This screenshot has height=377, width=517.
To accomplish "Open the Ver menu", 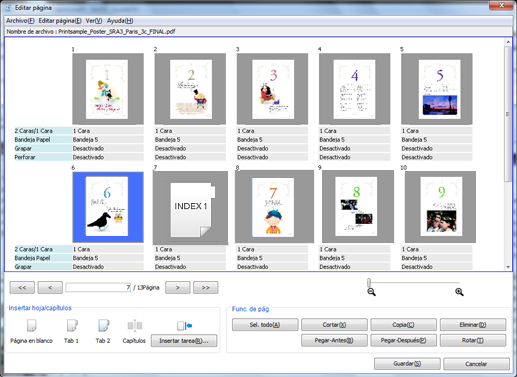I will pyautogui.click(x=94, y=21).
